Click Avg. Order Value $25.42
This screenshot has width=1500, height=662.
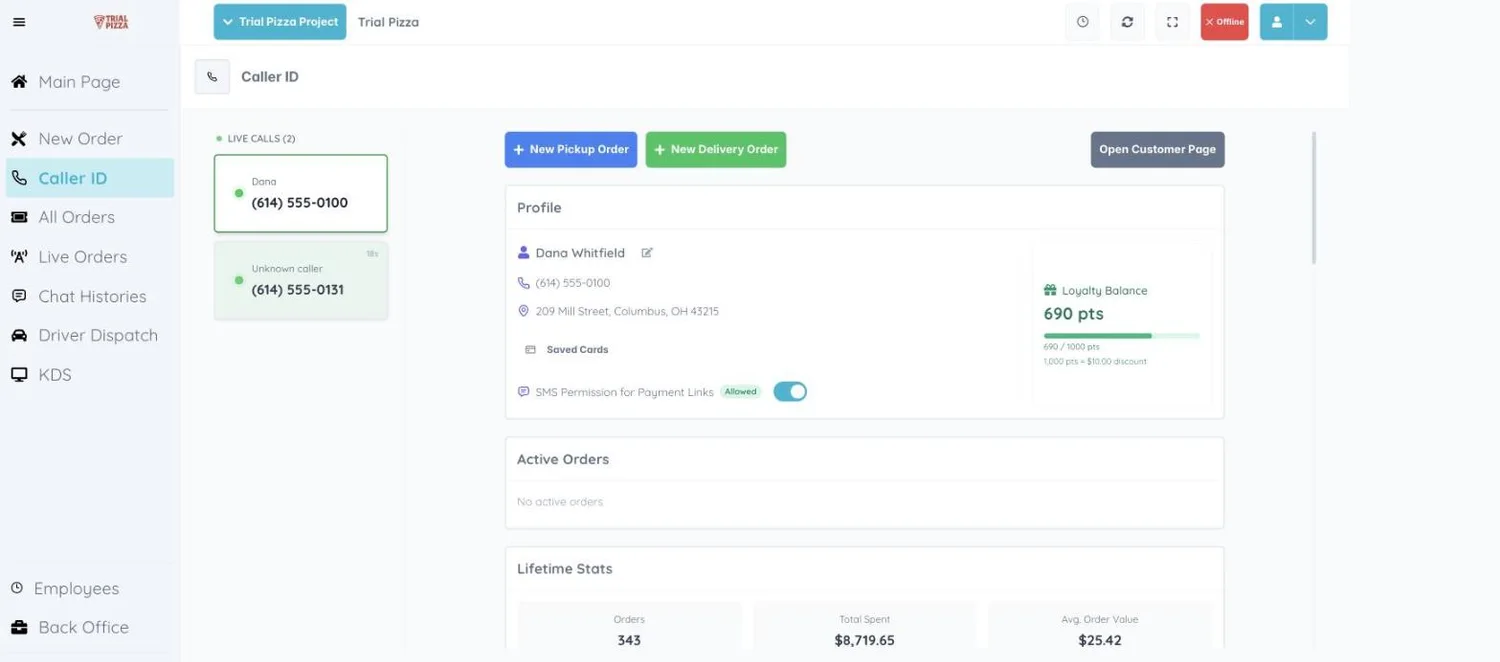click(x=1100, y=640)
